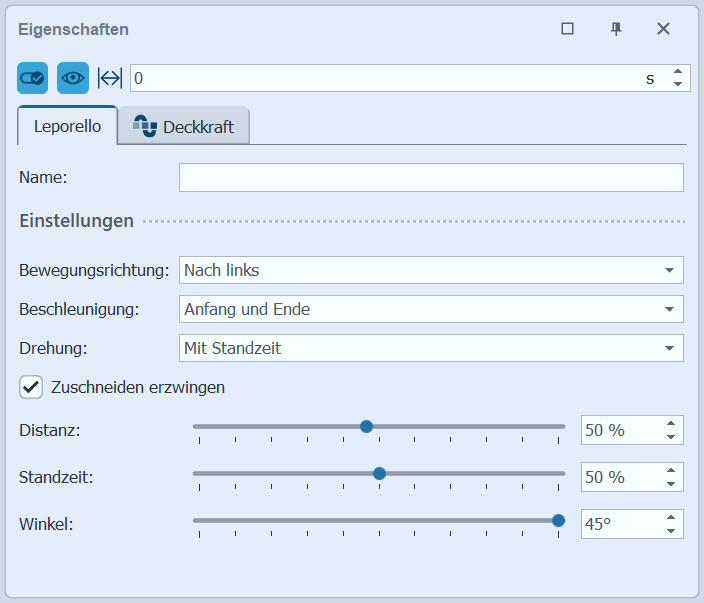Screen dimensions: 704x603
Task: Click the Standzeit slider handle
Action: (379, 473)
